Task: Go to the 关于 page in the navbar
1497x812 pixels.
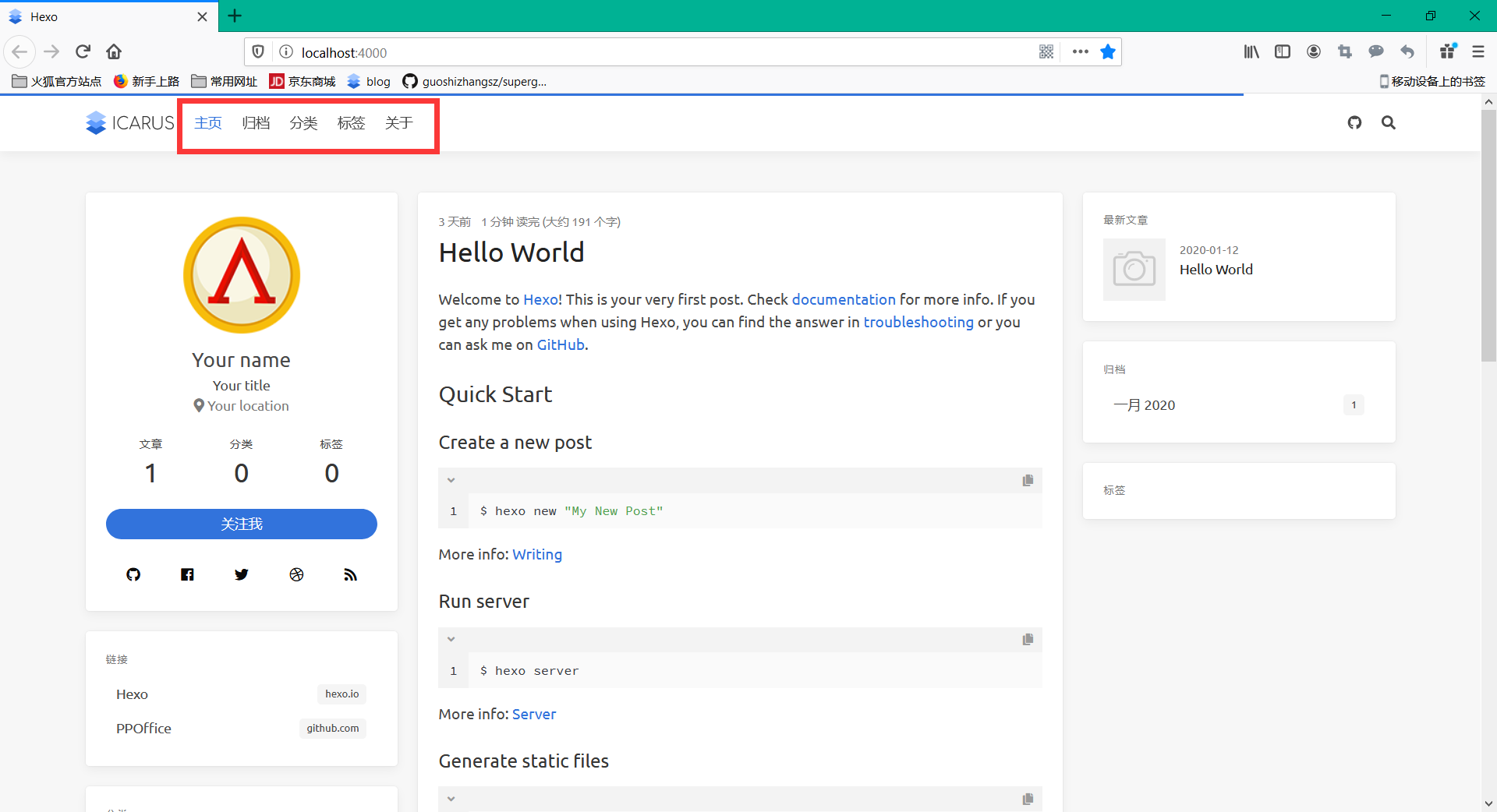Action: point(398,123)
